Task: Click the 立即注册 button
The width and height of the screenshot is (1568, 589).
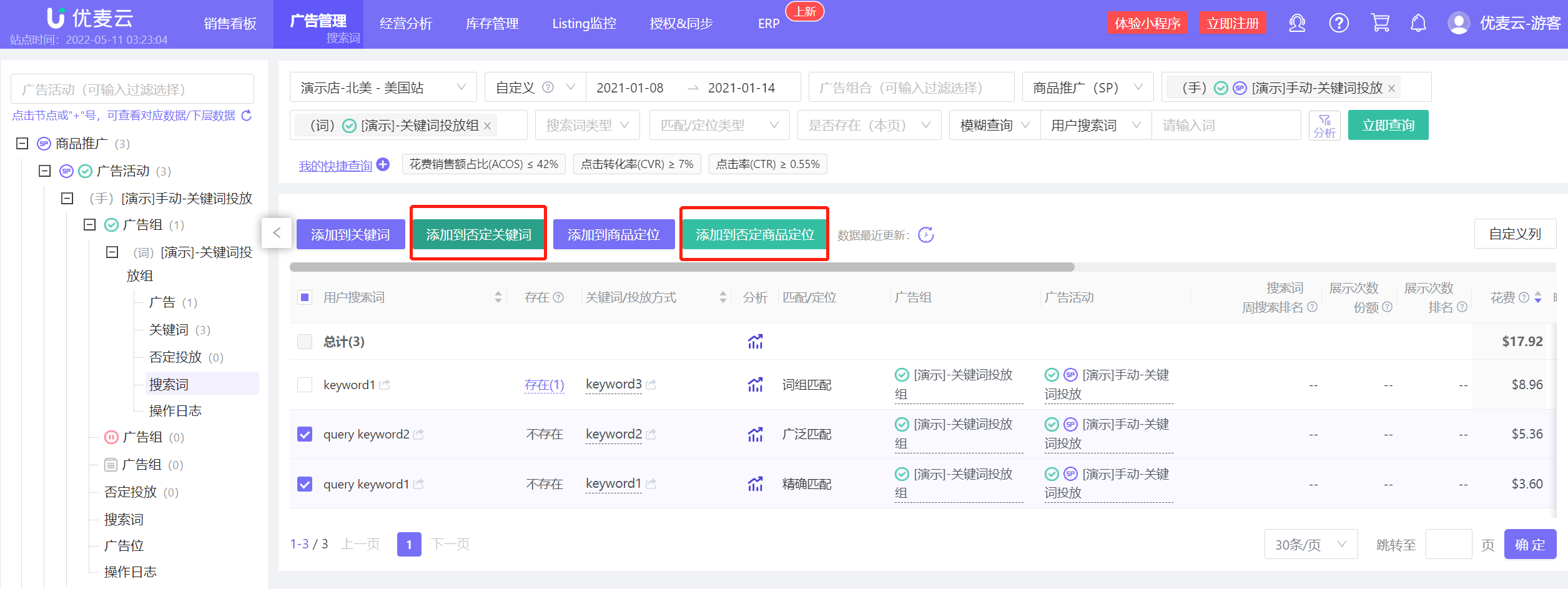Action: (1233, 24)
